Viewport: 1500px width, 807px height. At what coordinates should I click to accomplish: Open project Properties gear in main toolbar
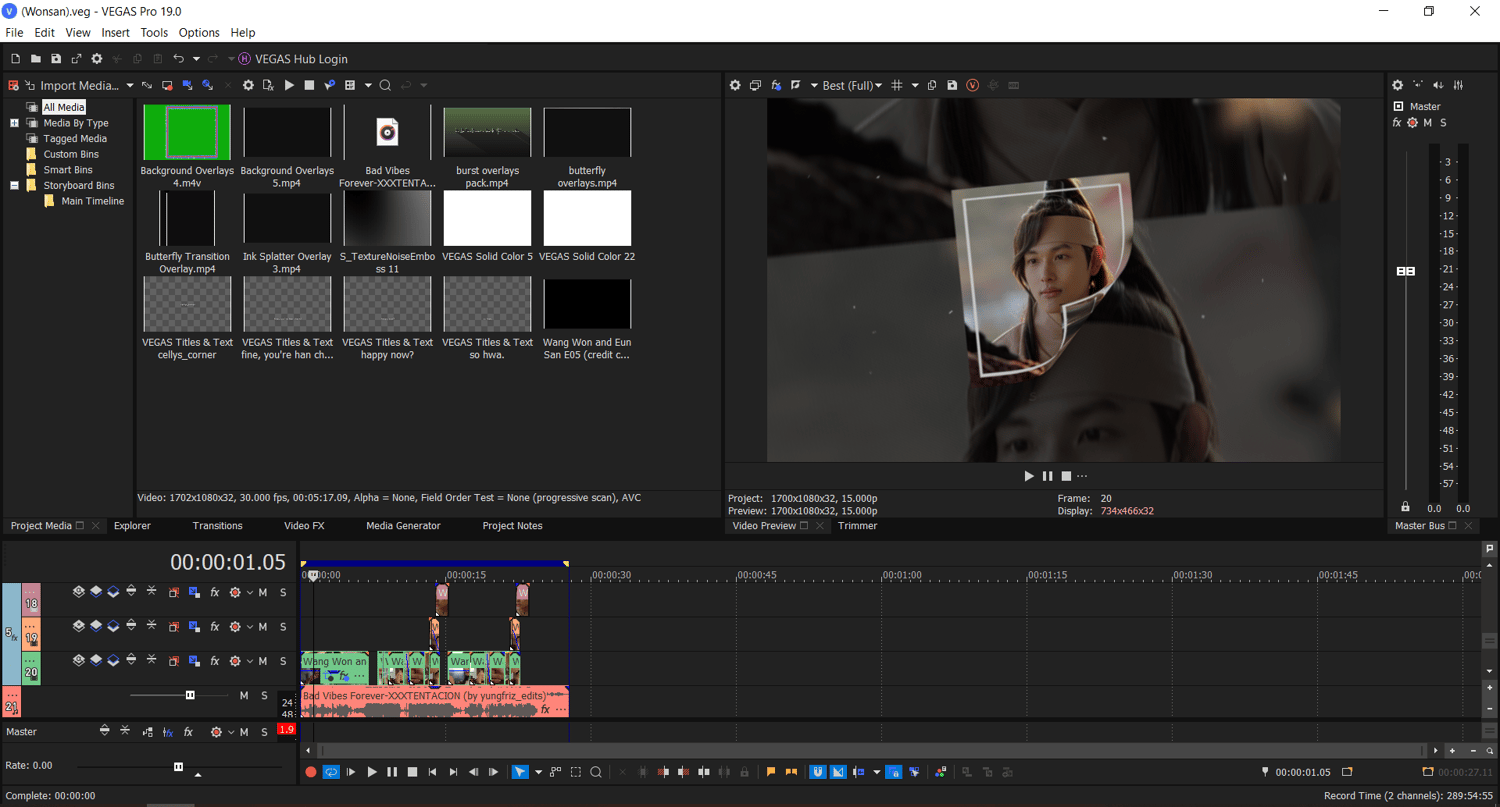pos(97,59)
